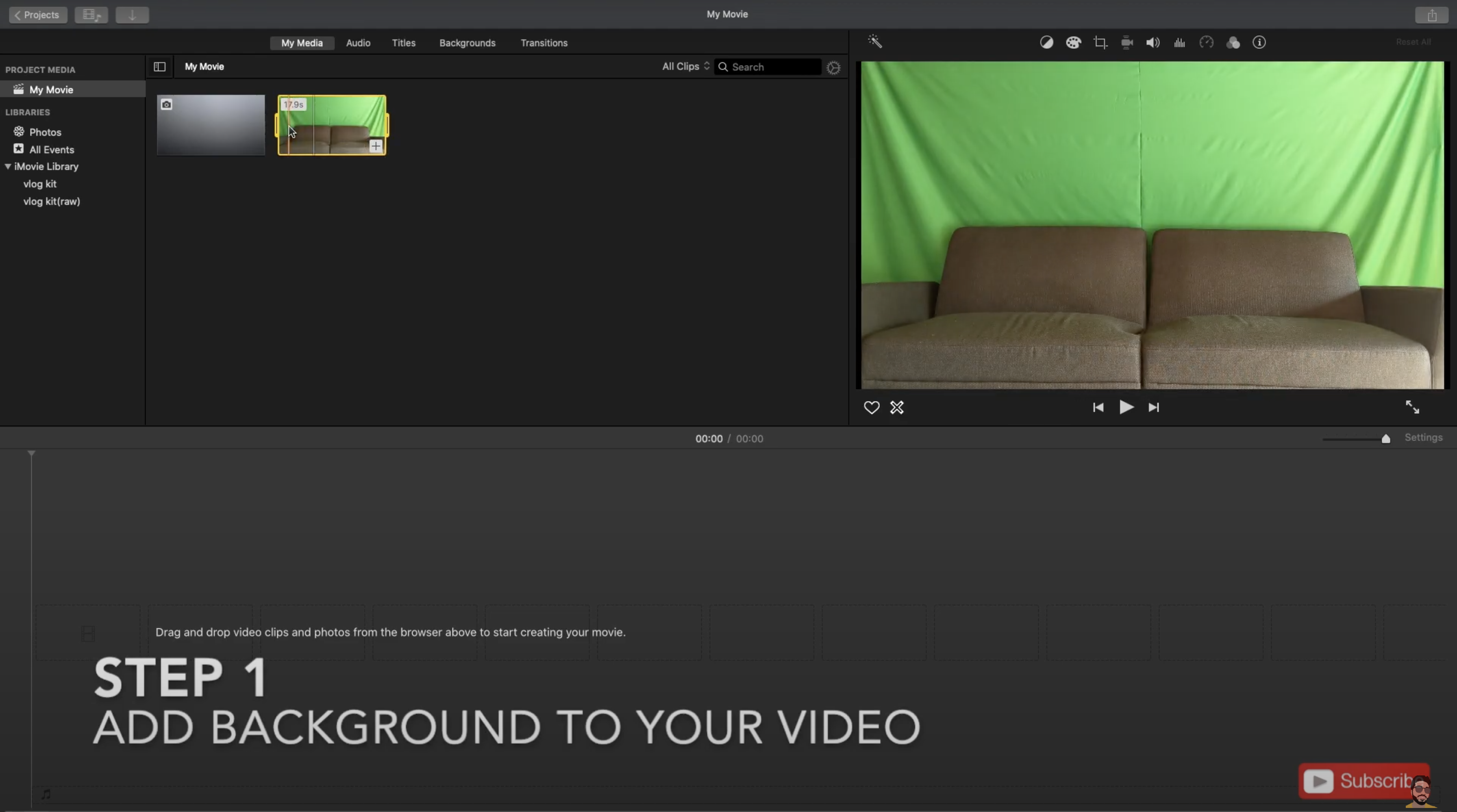This screenshot has height=812, width=1457.
Task: Select the cropping tool icon
Action: tap(1100, 42)
